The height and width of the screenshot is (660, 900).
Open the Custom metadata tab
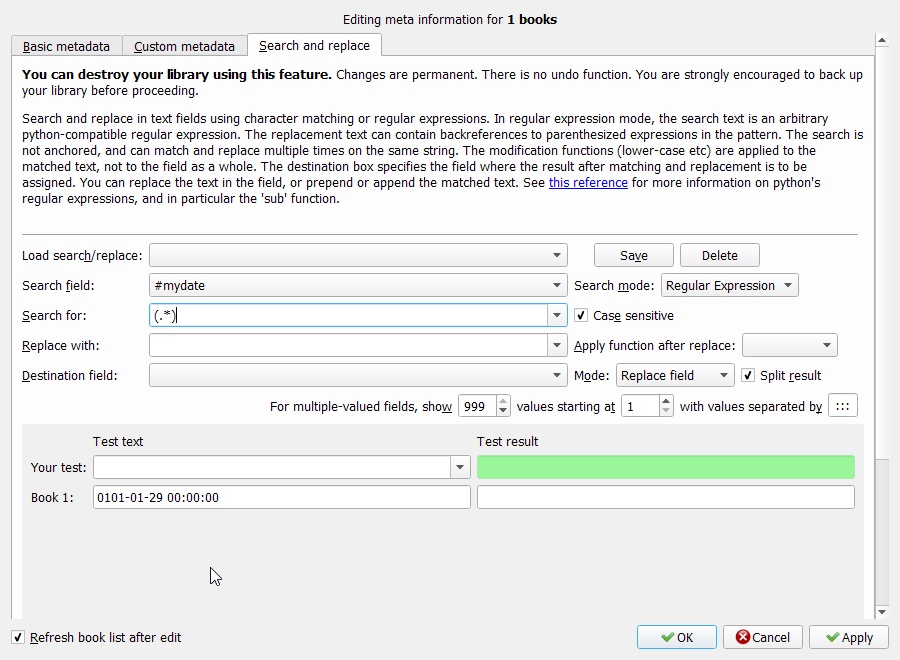[184, 46]
